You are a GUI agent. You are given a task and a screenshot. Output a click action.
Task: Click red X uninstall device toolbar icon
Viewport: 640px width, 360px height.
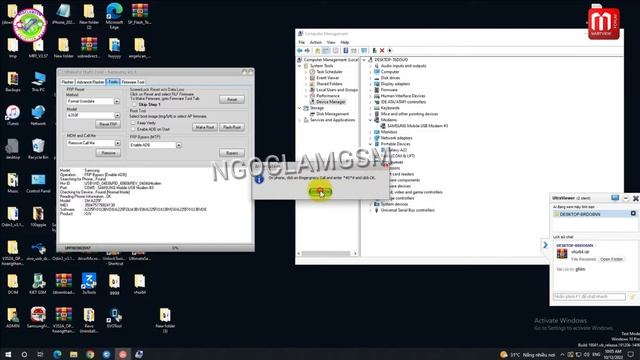382,51
